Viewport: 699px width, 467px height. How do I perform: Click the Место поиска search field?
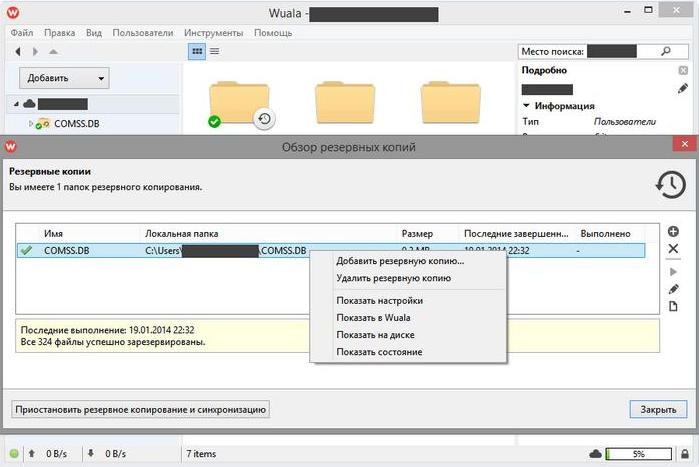603,52
